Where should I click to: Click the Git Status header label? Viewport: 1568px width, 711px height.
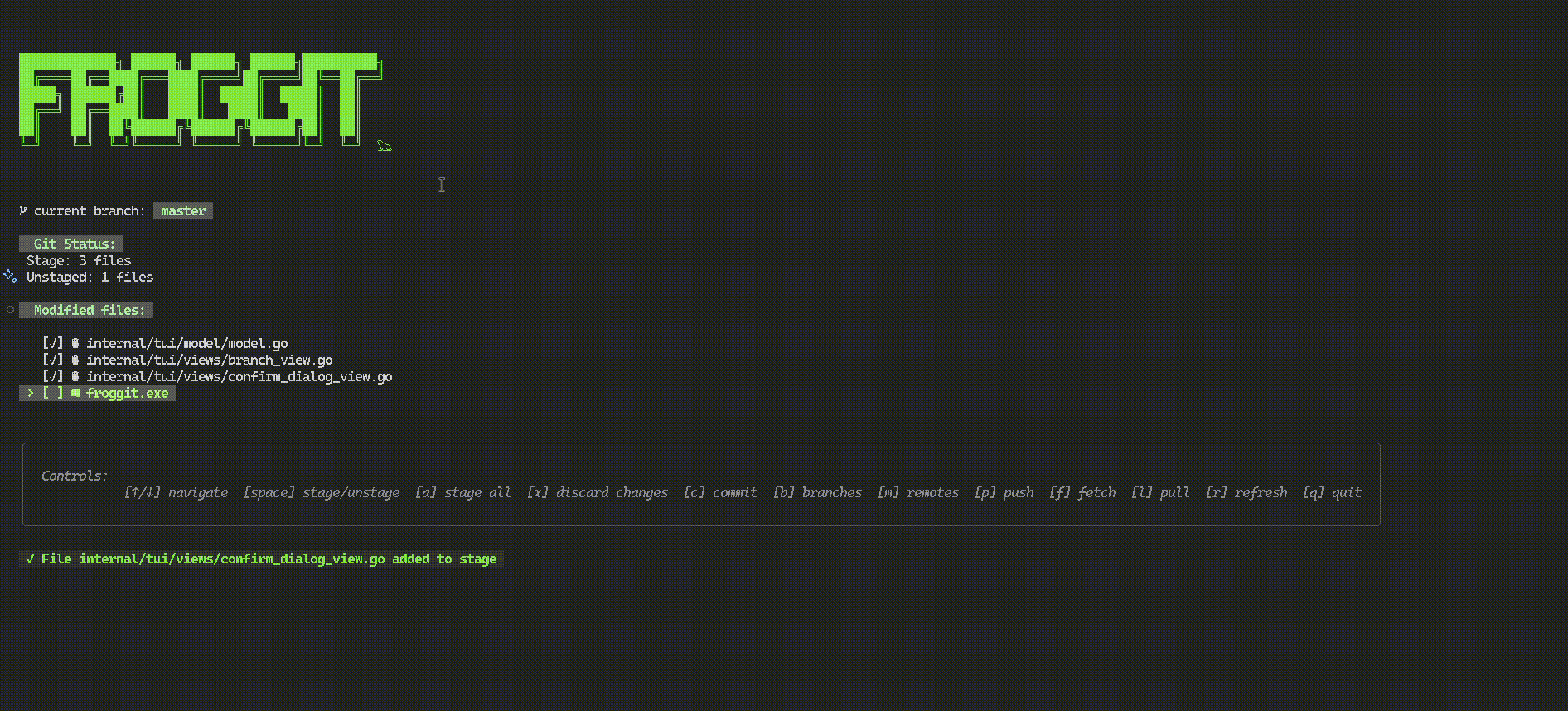[71, 244]
